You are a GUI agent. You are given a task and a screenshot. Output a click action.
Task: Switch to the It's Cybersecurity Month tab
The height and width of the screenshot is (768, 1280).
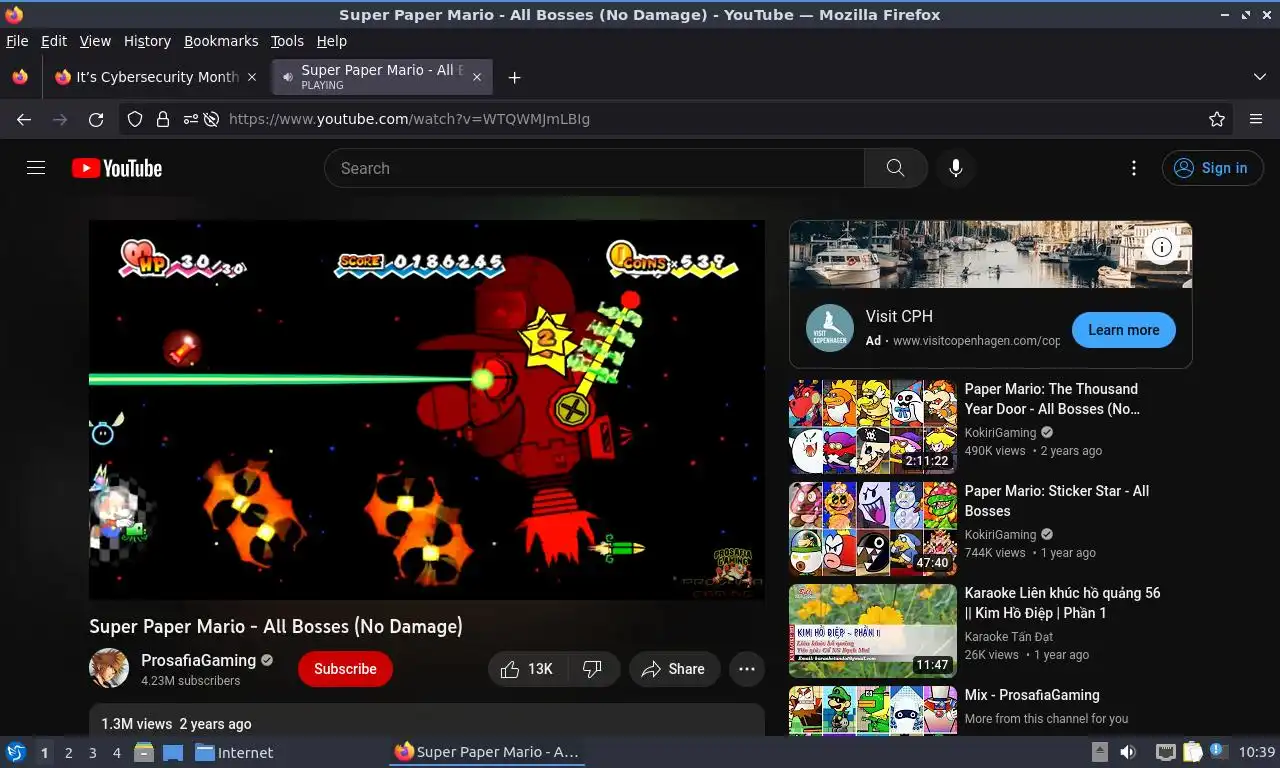point(156,77)
